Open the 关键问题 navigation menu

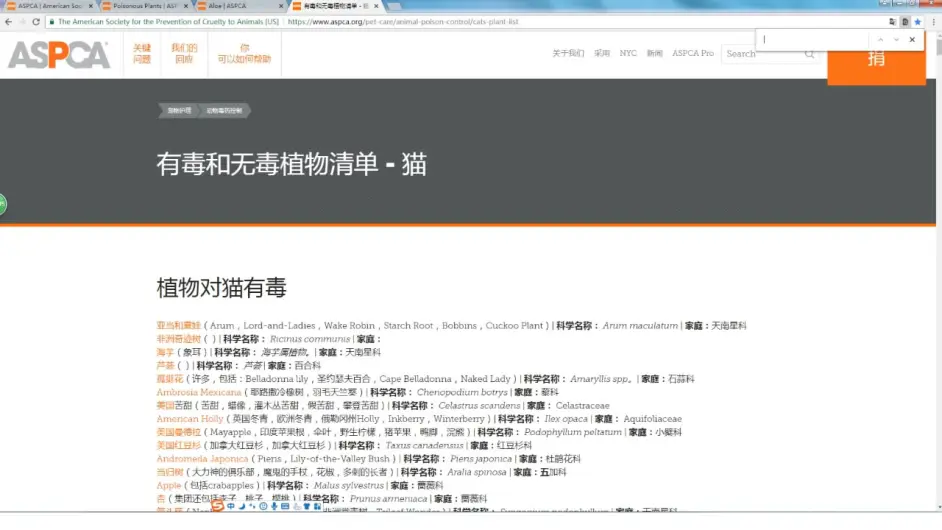click(142, 53)
